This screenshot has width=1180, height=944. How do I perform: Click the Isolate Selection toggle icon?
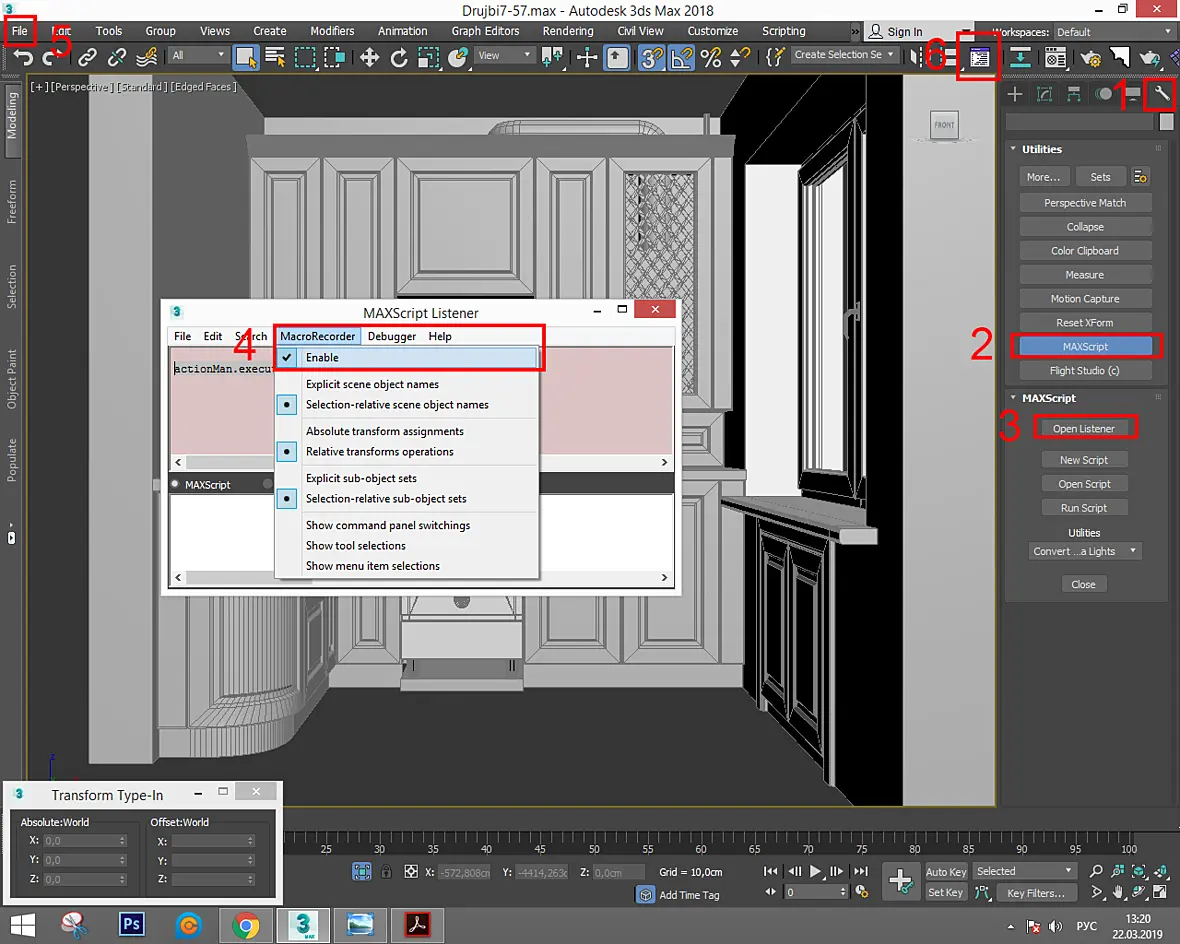[x=361, y=872]
